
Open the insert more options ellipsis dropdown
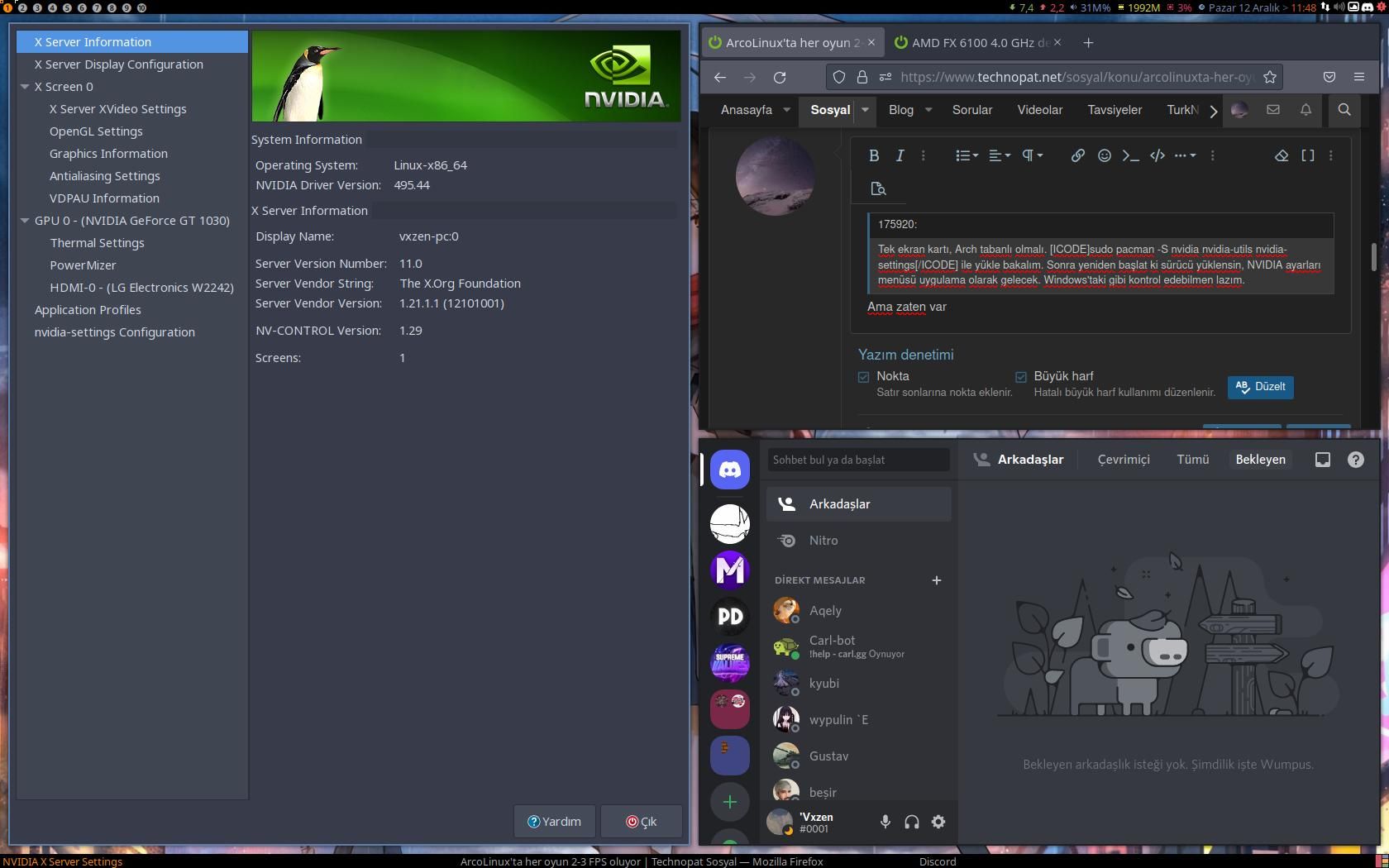click(1186, 155)
